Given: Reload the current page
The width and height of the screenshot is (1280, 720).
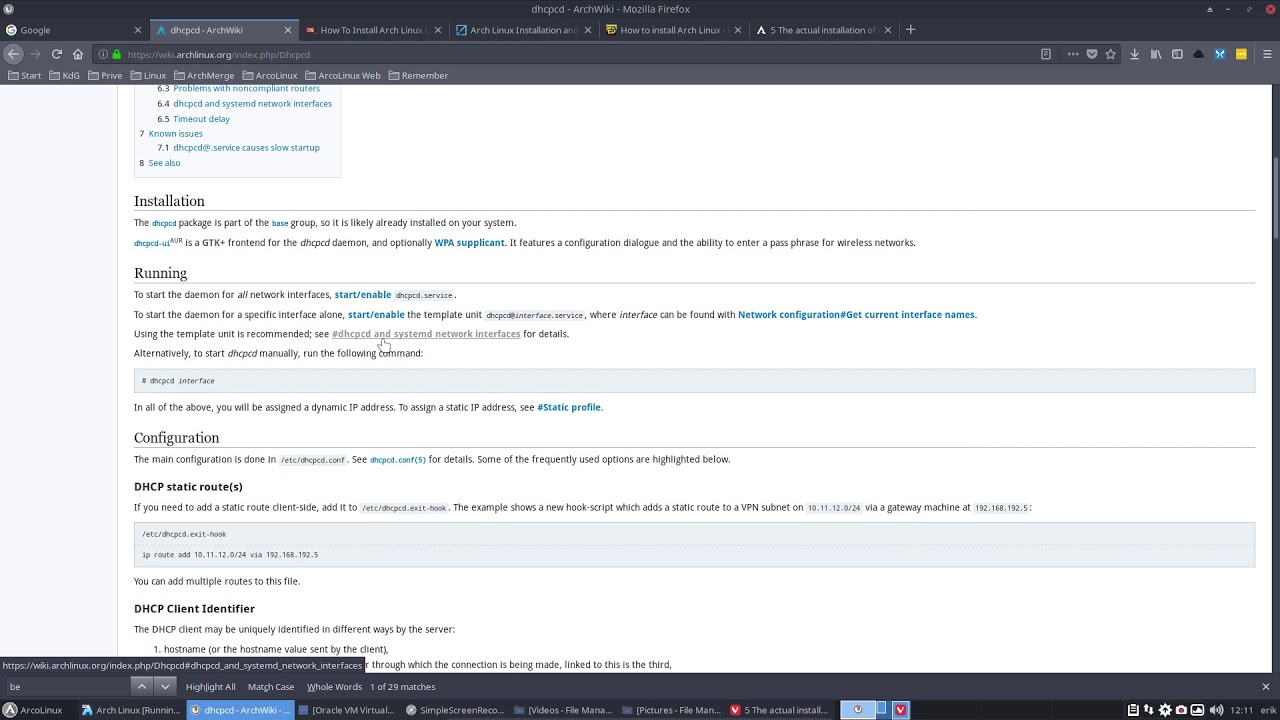Looking at the screenshot, I should [57, 54].
